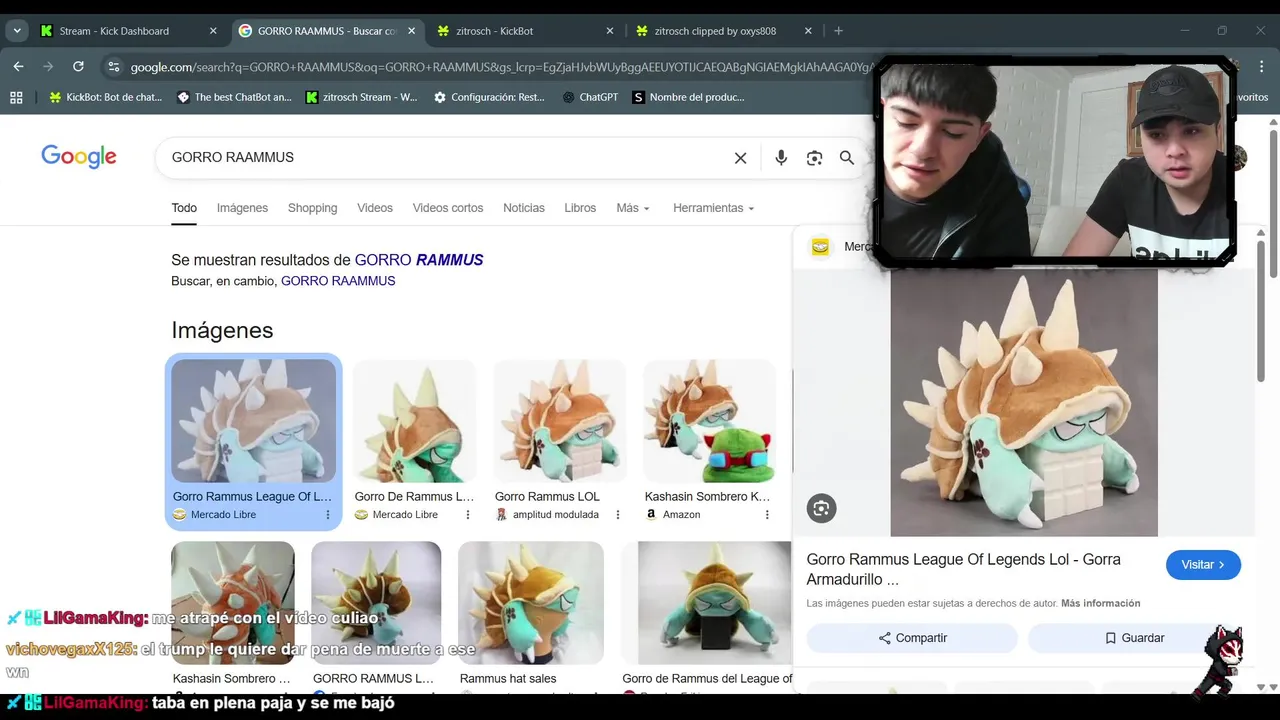
Task: Open Configuración: Rest bookmark
Action: tap(489, 97)
